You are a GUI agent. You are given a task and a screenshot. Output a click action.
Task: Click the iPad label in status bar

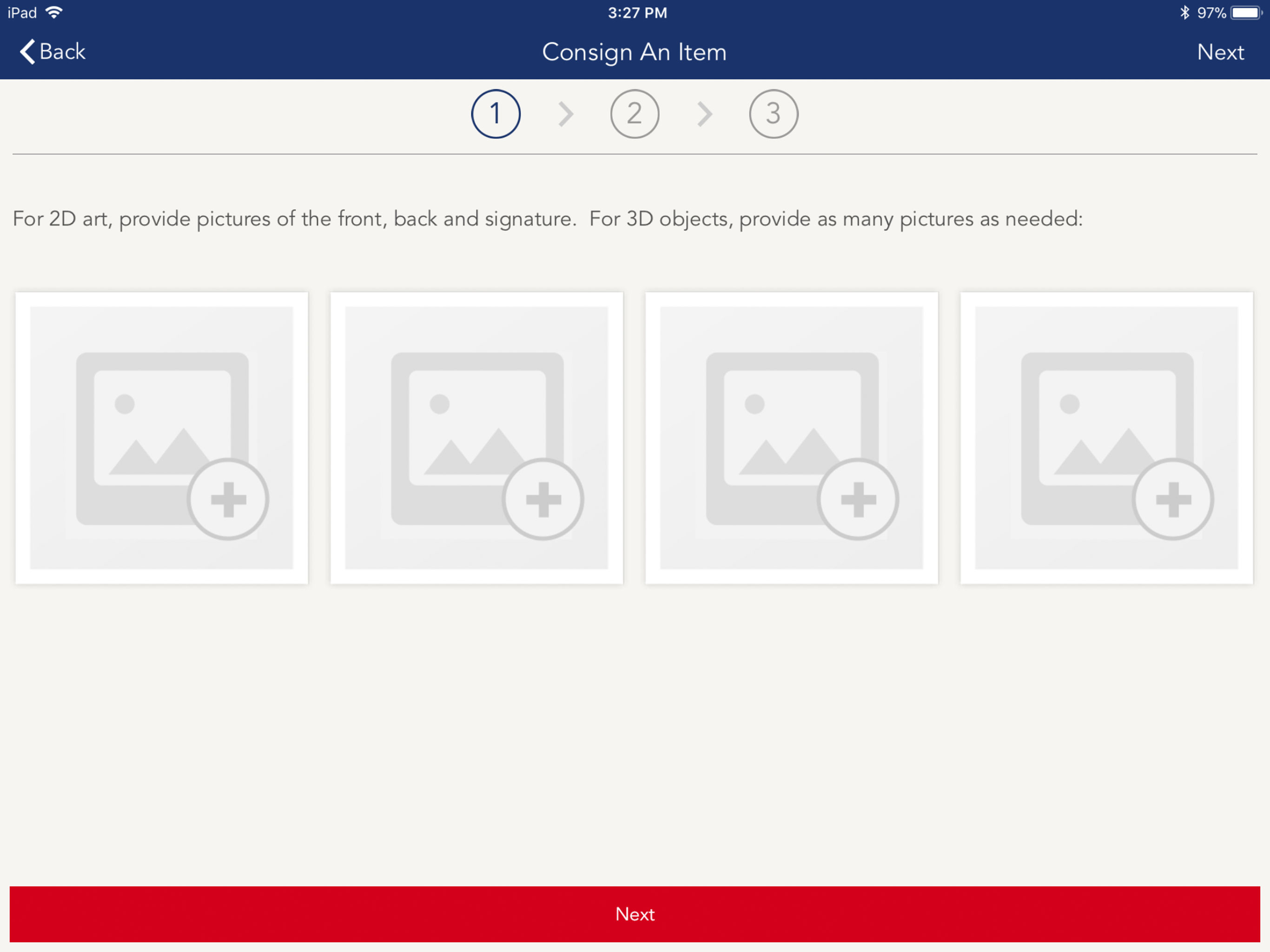click(22, 13)
